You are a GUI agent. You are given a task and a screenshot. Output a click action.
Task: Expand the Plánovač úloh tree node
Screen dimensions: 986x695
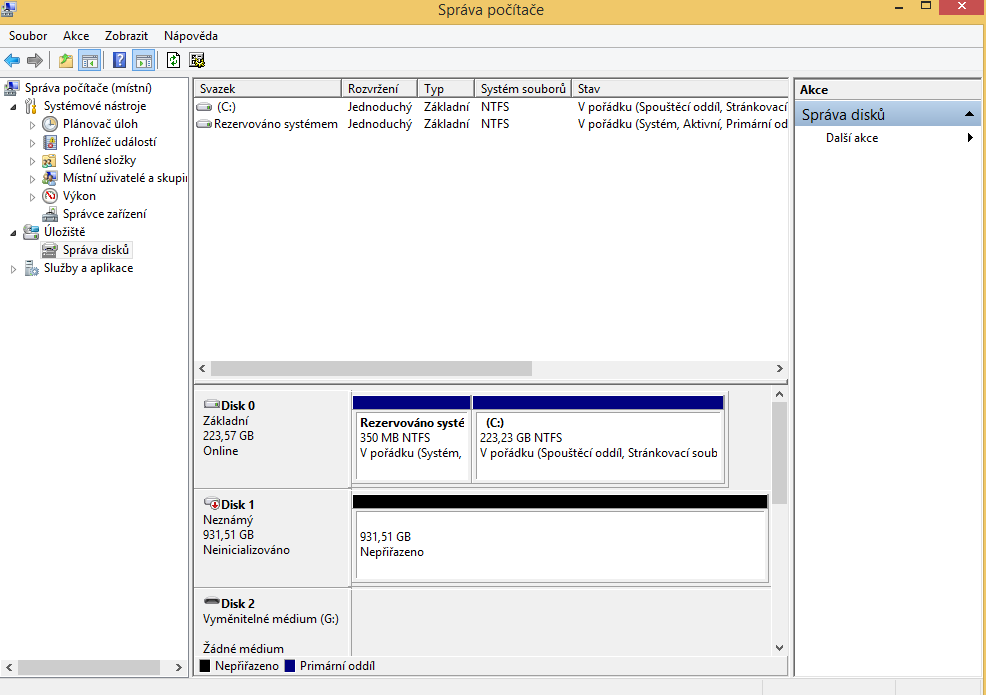32,125
